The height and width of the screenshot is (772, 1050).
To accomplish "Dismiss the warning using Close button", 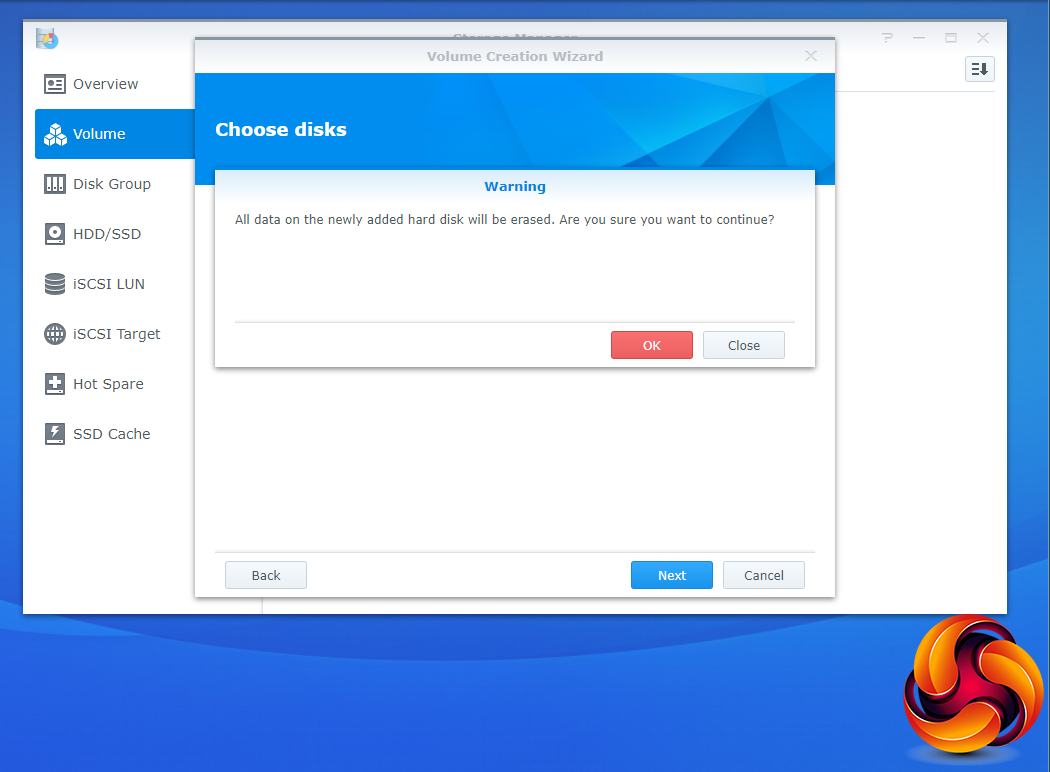I will point(743,345).
